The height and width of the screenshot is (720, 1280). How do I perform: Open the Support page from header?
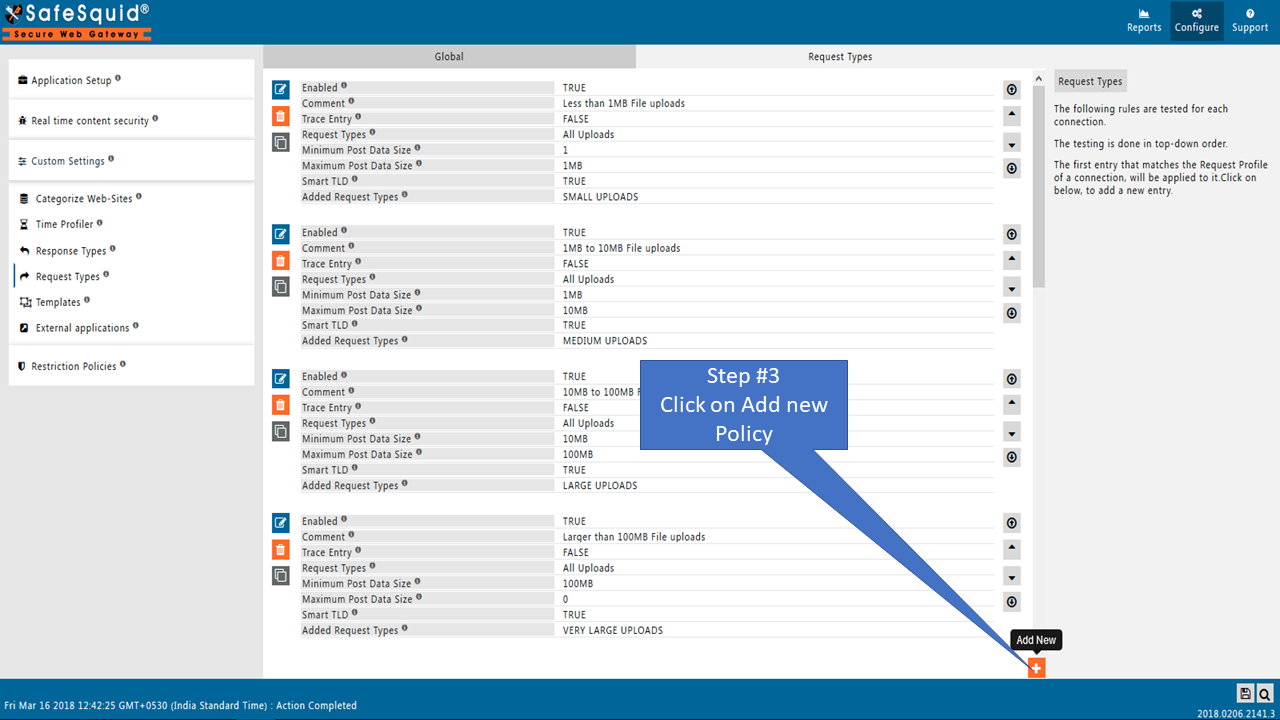(x=1249, y=21)
